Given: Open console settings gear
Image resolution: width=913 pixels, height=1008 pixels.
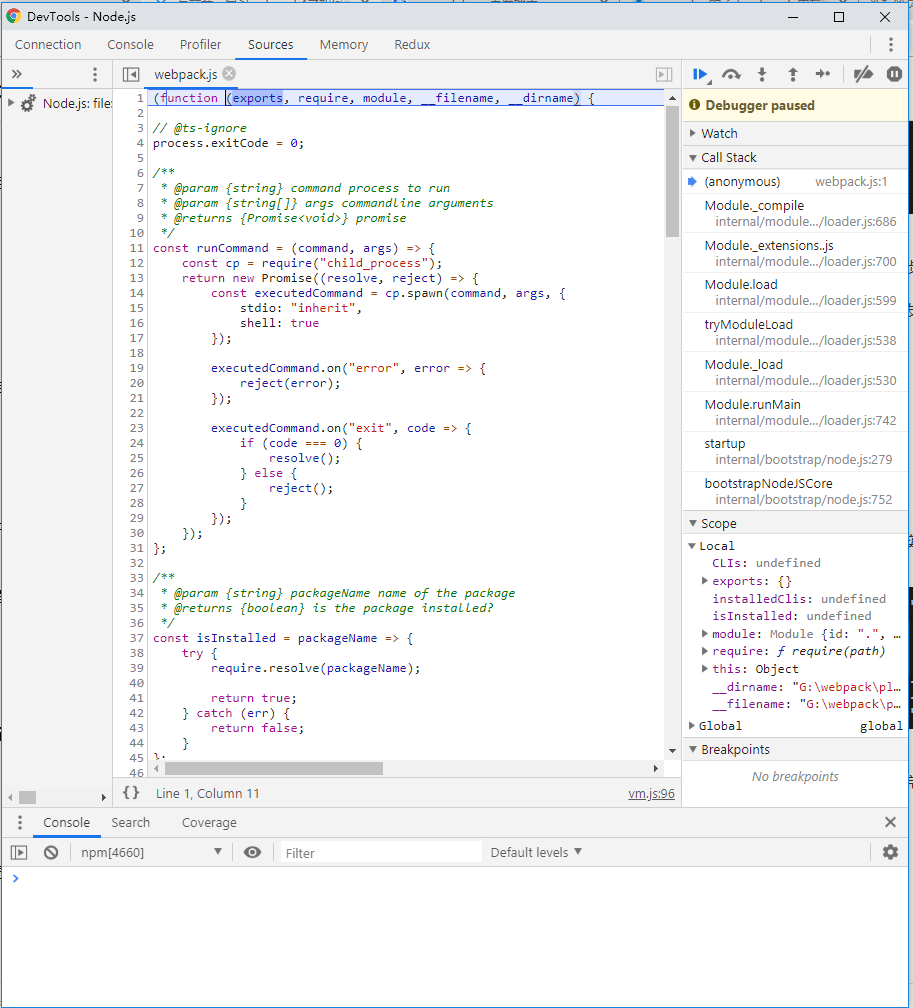Looking at the screenshot, I should click(x=890, y=852).
